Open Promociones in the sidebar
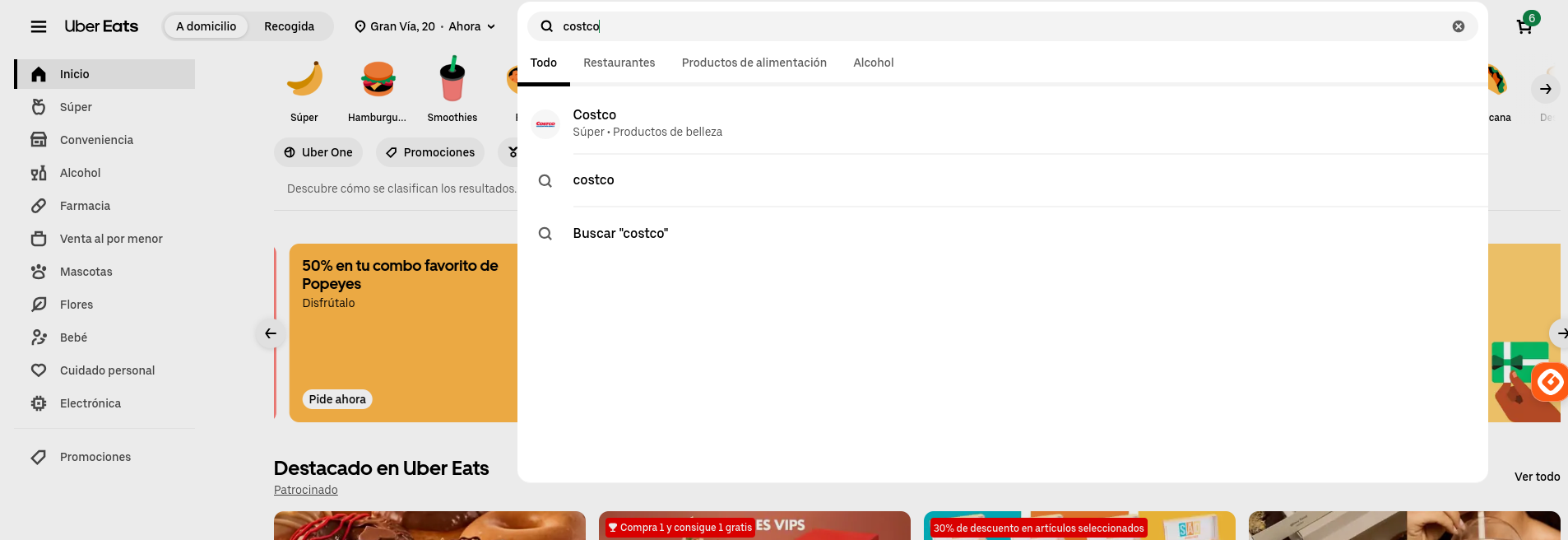Image resolution: width=1568 pixels, height=540 pixels. (x=105, y=457)
